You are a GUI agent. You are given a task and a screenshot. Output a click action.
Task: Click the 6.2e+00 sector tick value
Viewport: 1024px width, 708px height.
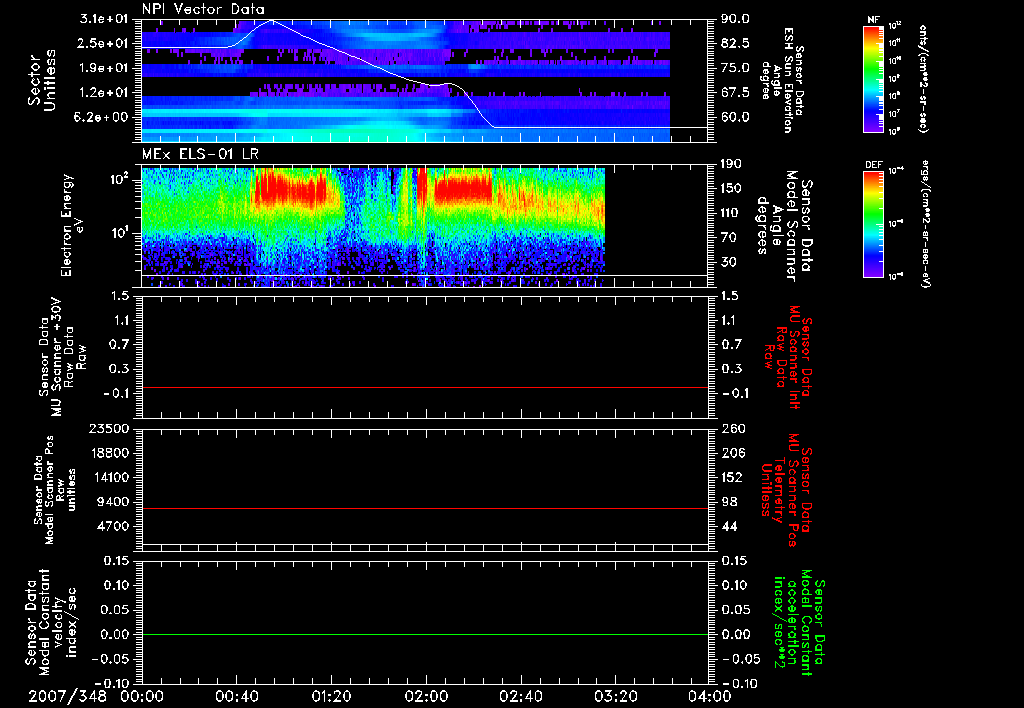[x=102, y=117]
